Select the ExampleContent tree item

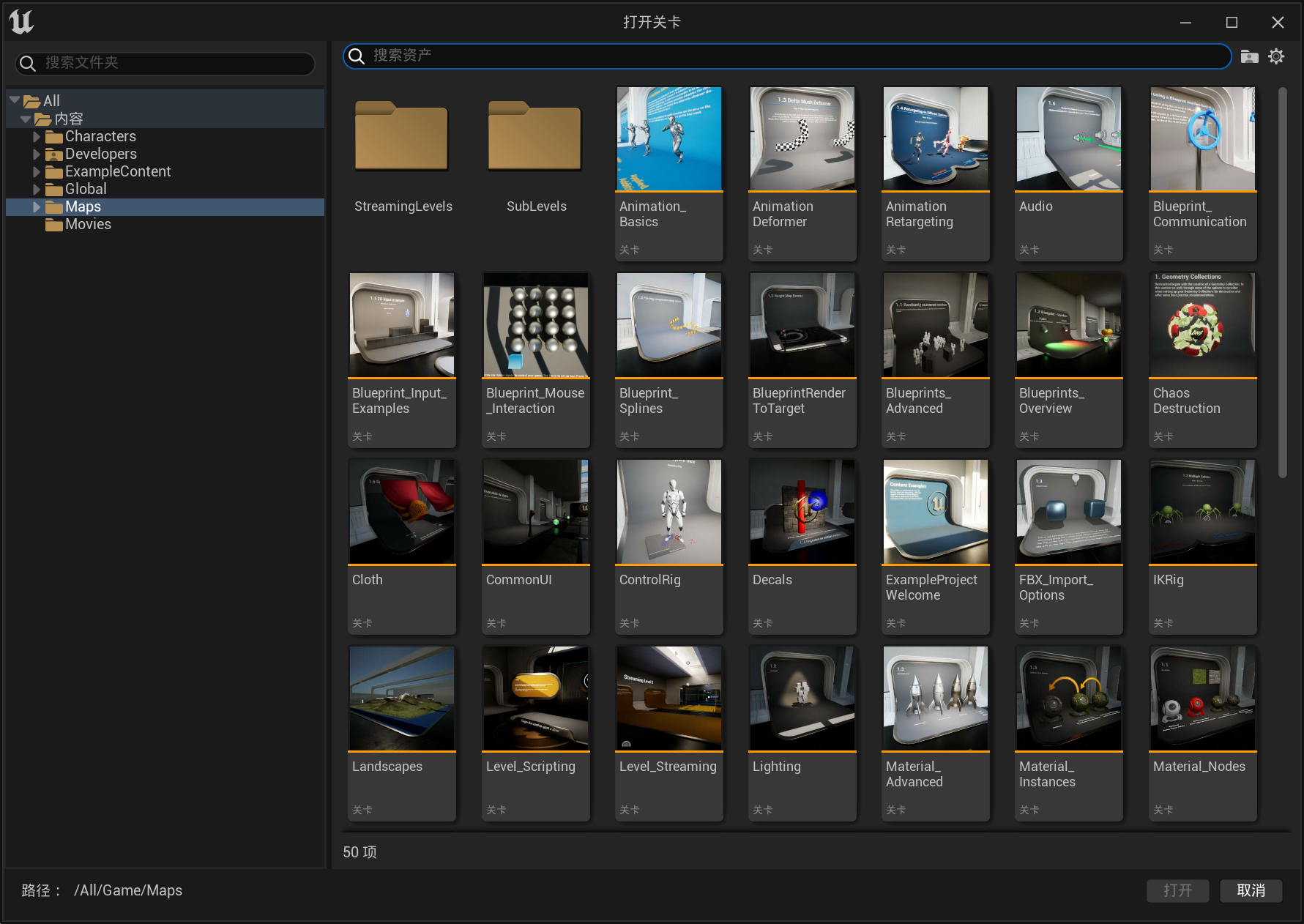(165, 171)
